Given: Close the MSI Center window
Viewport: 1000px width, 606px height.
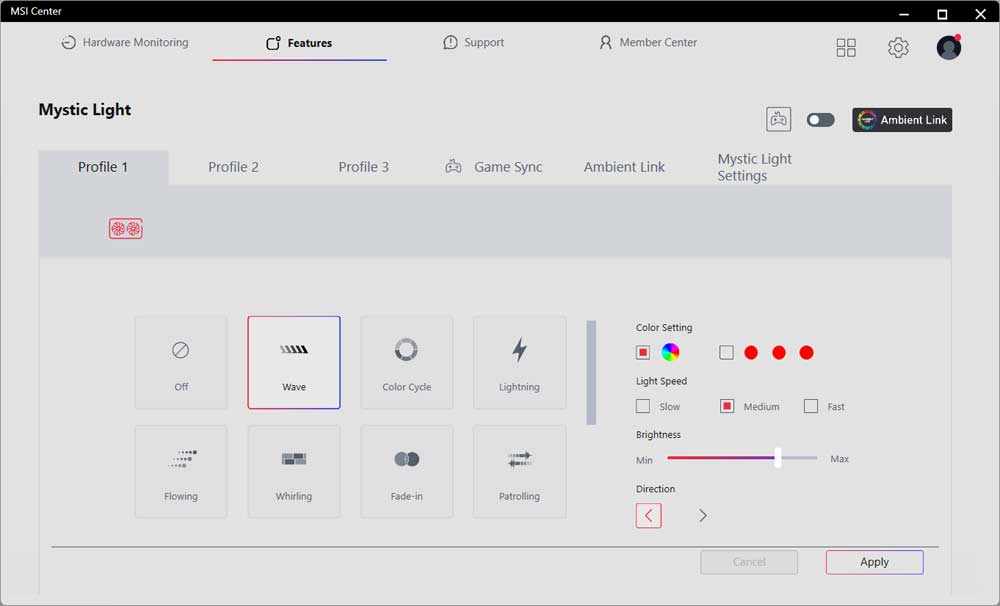Looking at the screenshot, I should 981,14.
